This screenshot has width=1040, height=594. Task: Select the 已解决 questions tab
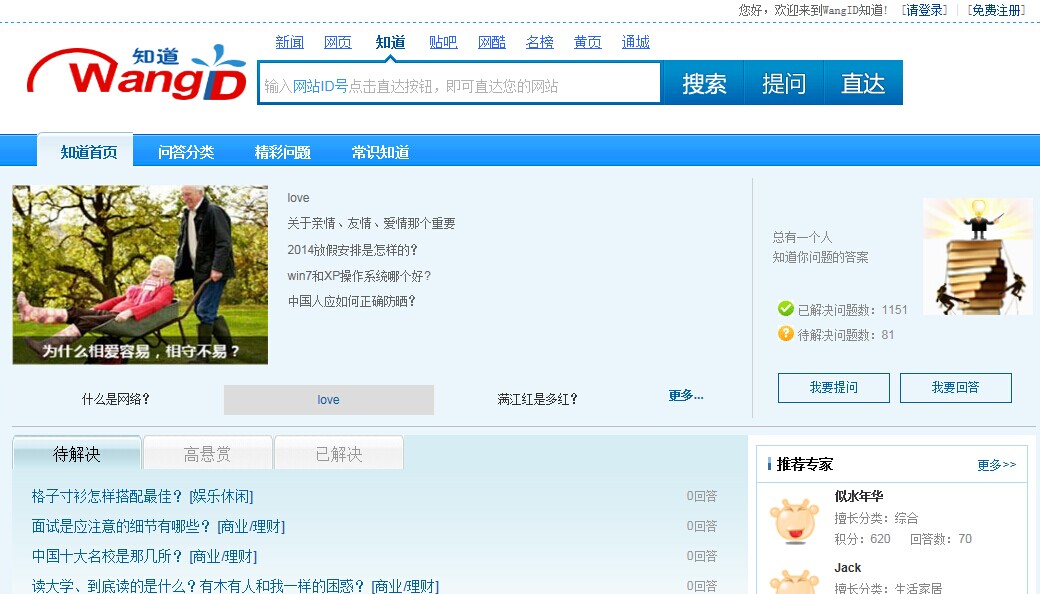click(x=339, y=453)
